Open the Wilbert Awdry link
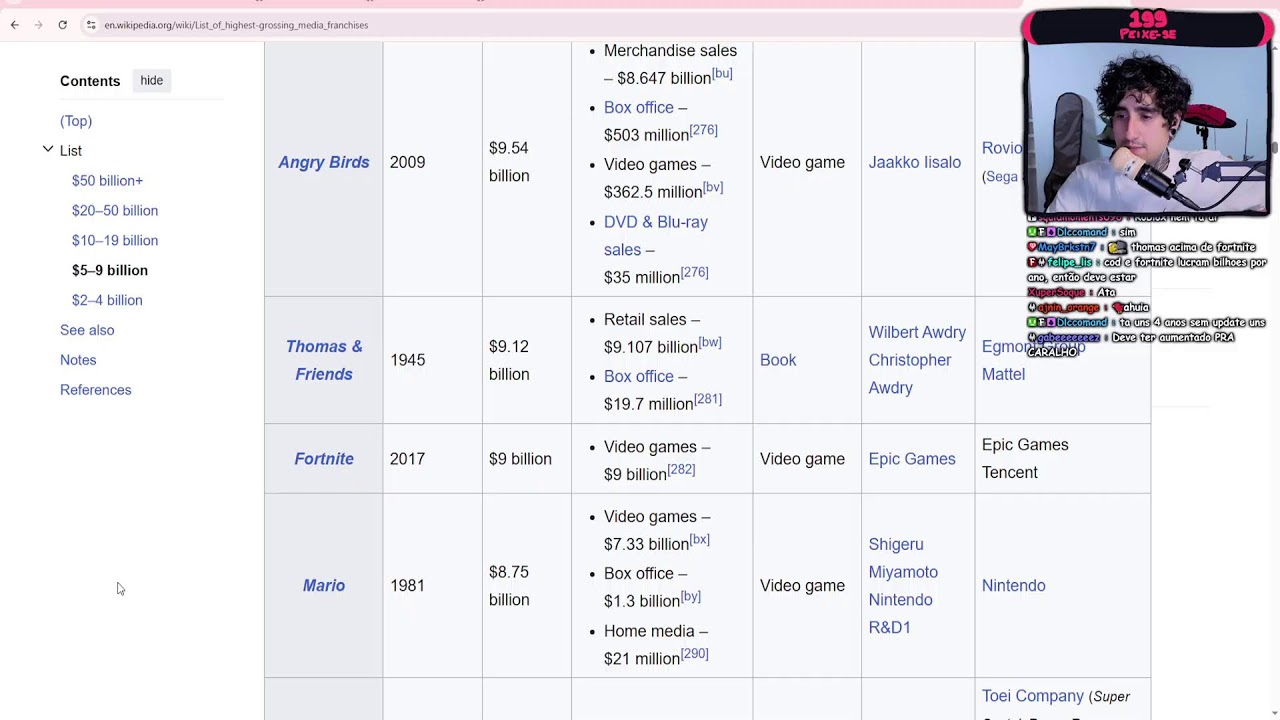Image resolution: width=1280 pixels, height=720 pixels. 917,332
